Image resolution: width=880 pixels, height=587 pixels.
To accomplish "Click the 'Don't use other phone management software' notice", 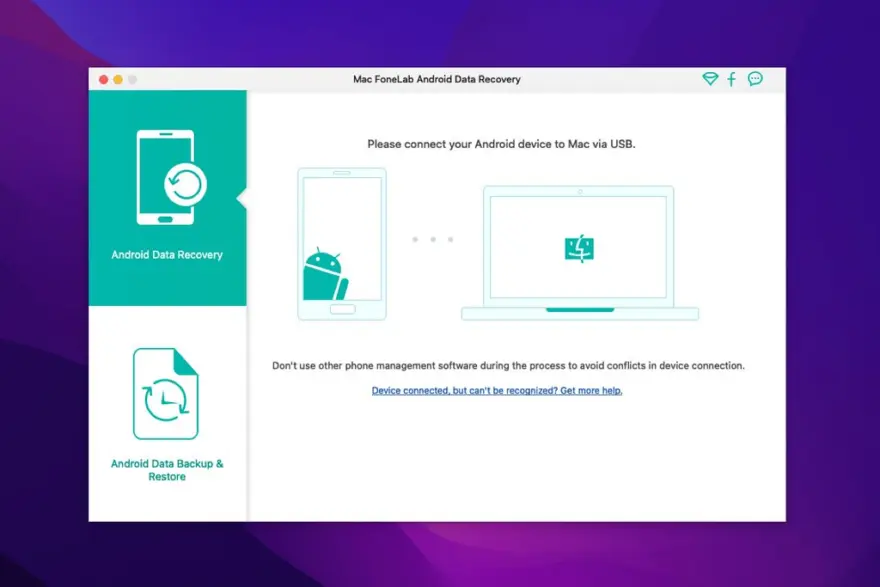I will (x=508, y=366).
